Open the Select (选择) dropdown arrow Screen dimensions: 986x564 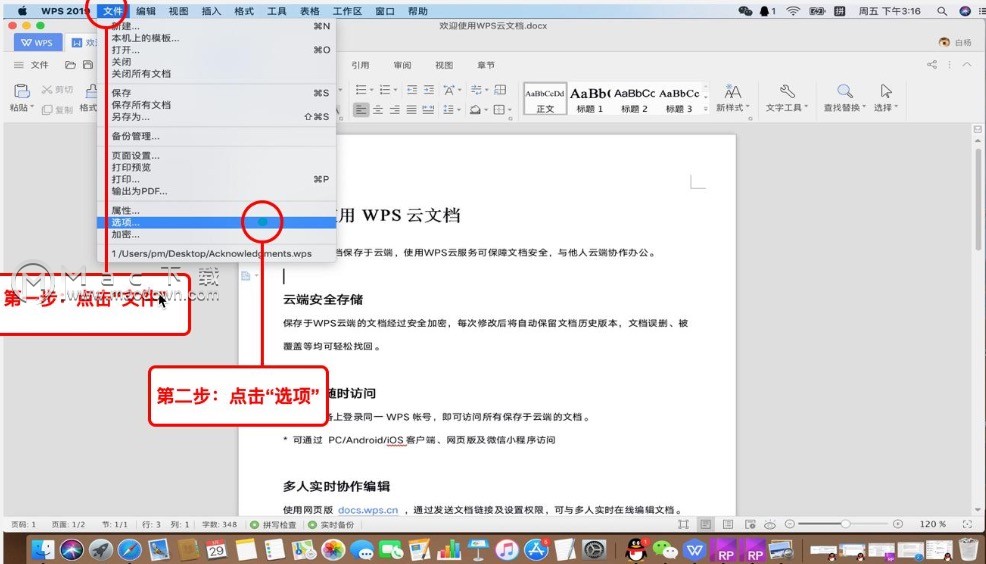[x=895, y=107]
